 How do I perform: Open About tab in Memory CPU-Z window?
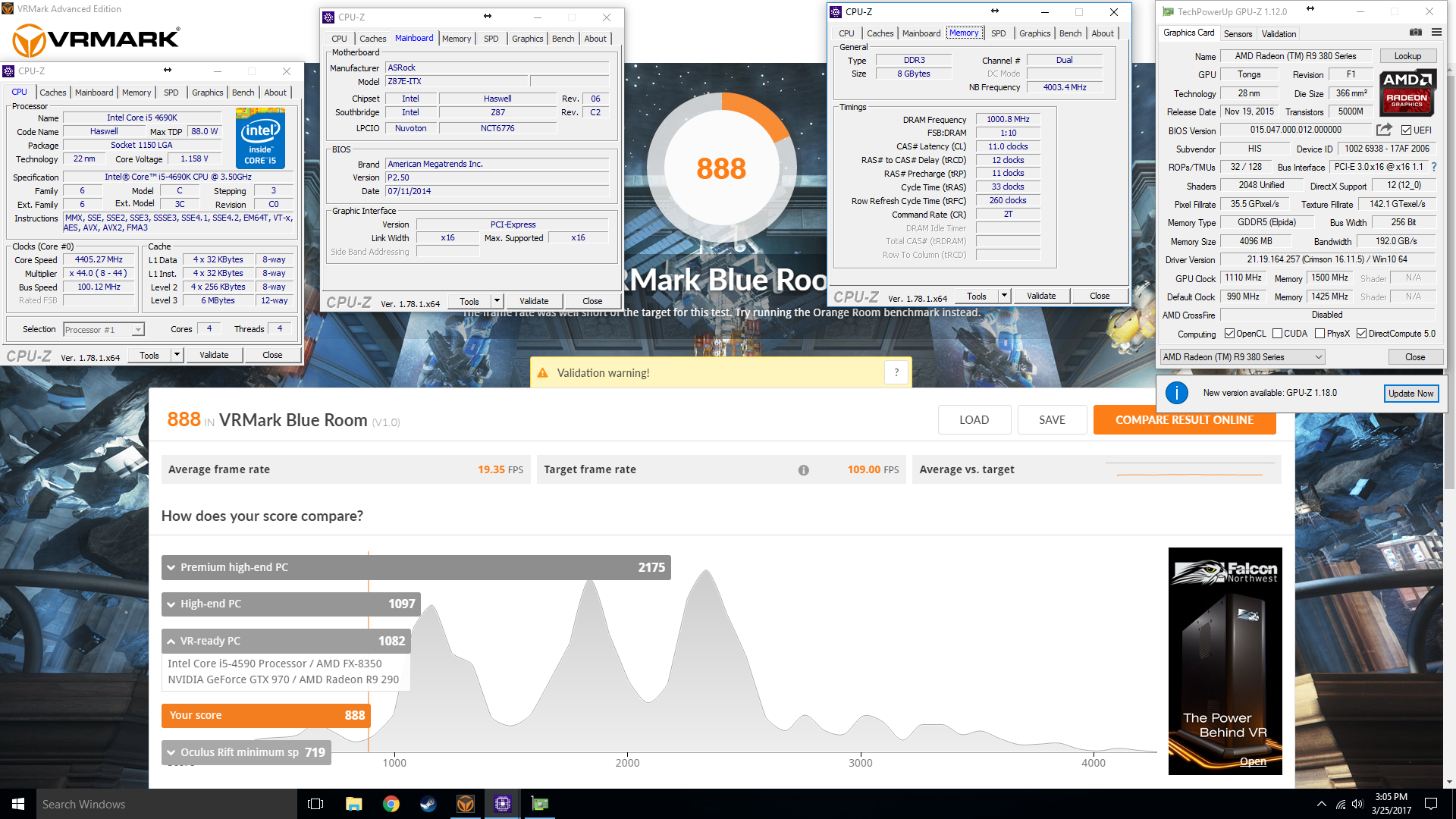[x=1102, y=33]
